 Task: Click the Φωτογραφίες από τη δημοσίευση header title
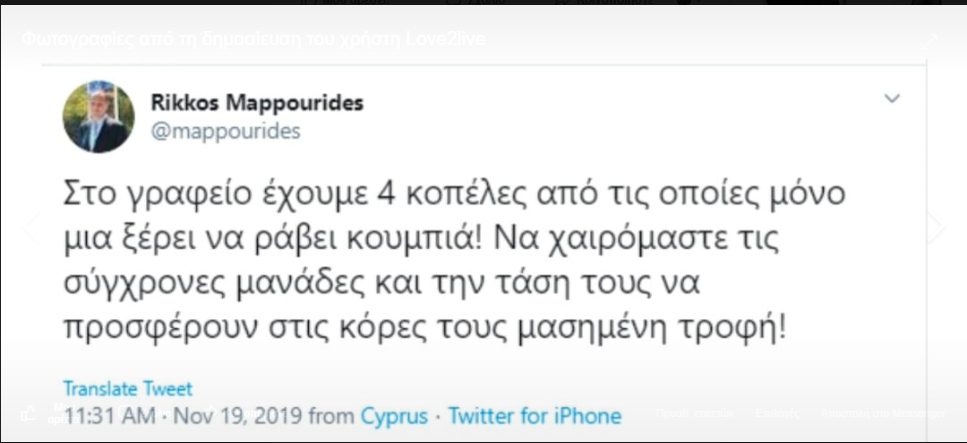tap(253, 39)
